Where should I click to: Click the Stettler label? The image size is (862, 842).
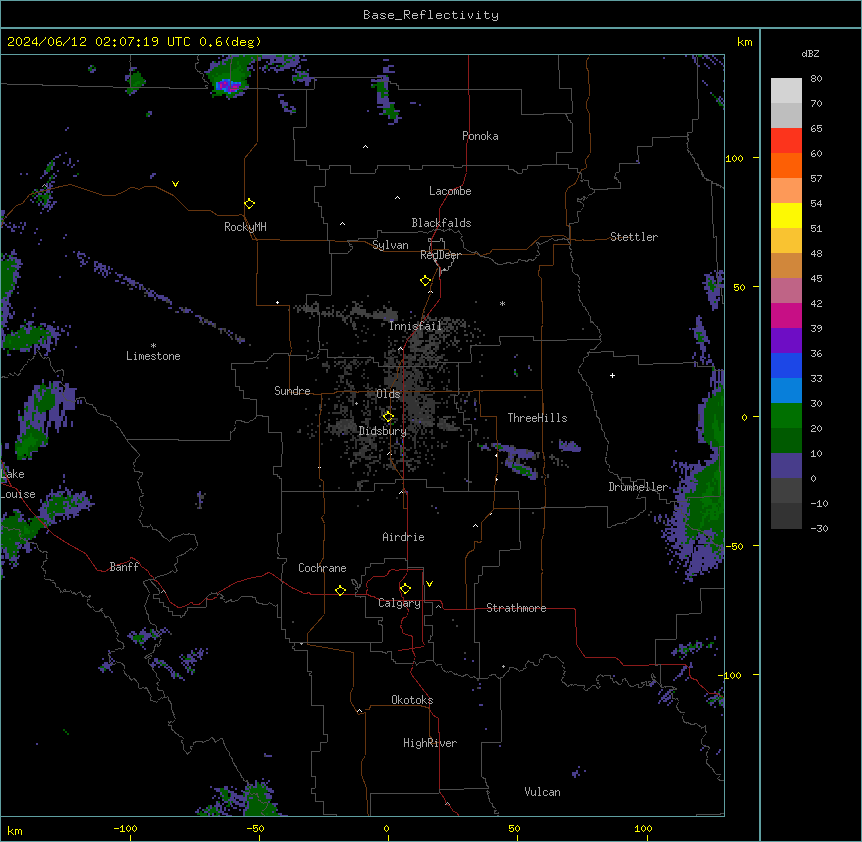pyautogui.click(x=634, y=237)
